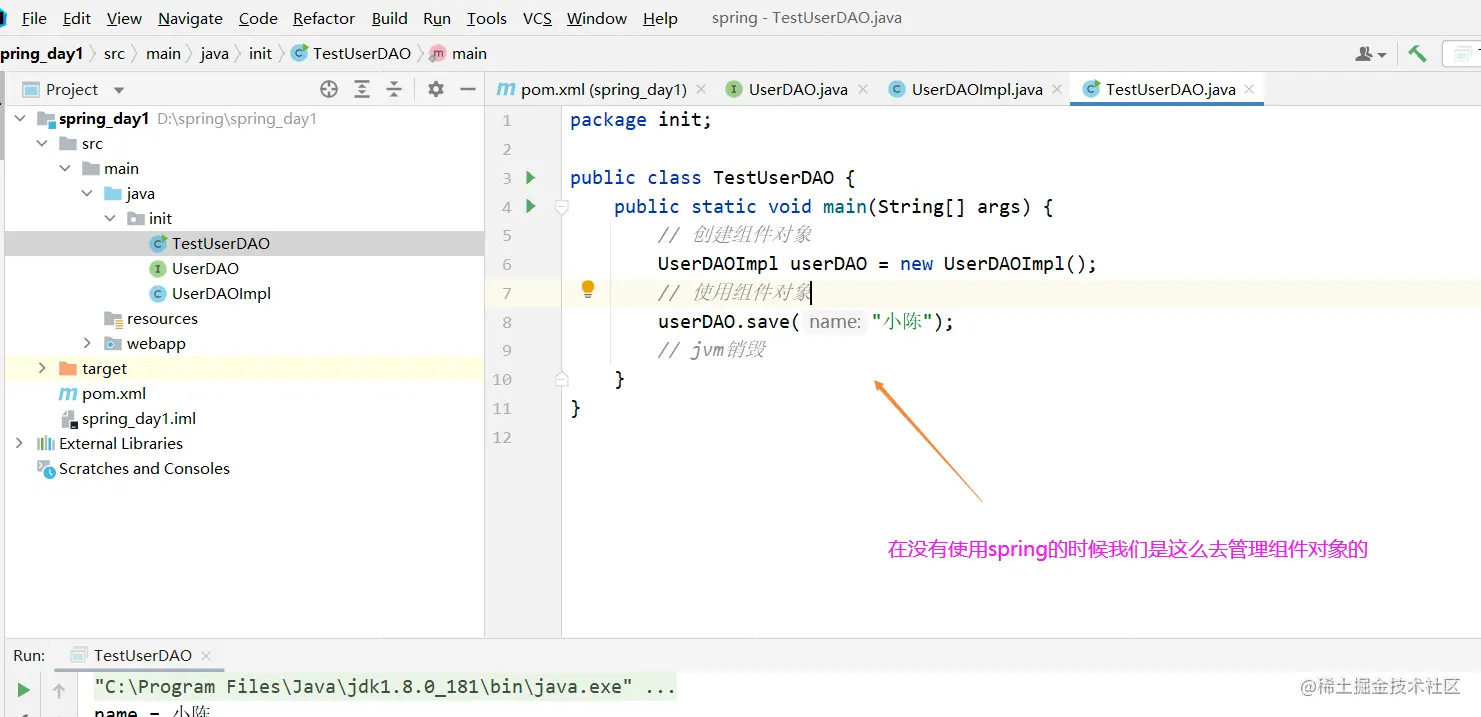
Task: Collapse the init package
Action: 110,218
